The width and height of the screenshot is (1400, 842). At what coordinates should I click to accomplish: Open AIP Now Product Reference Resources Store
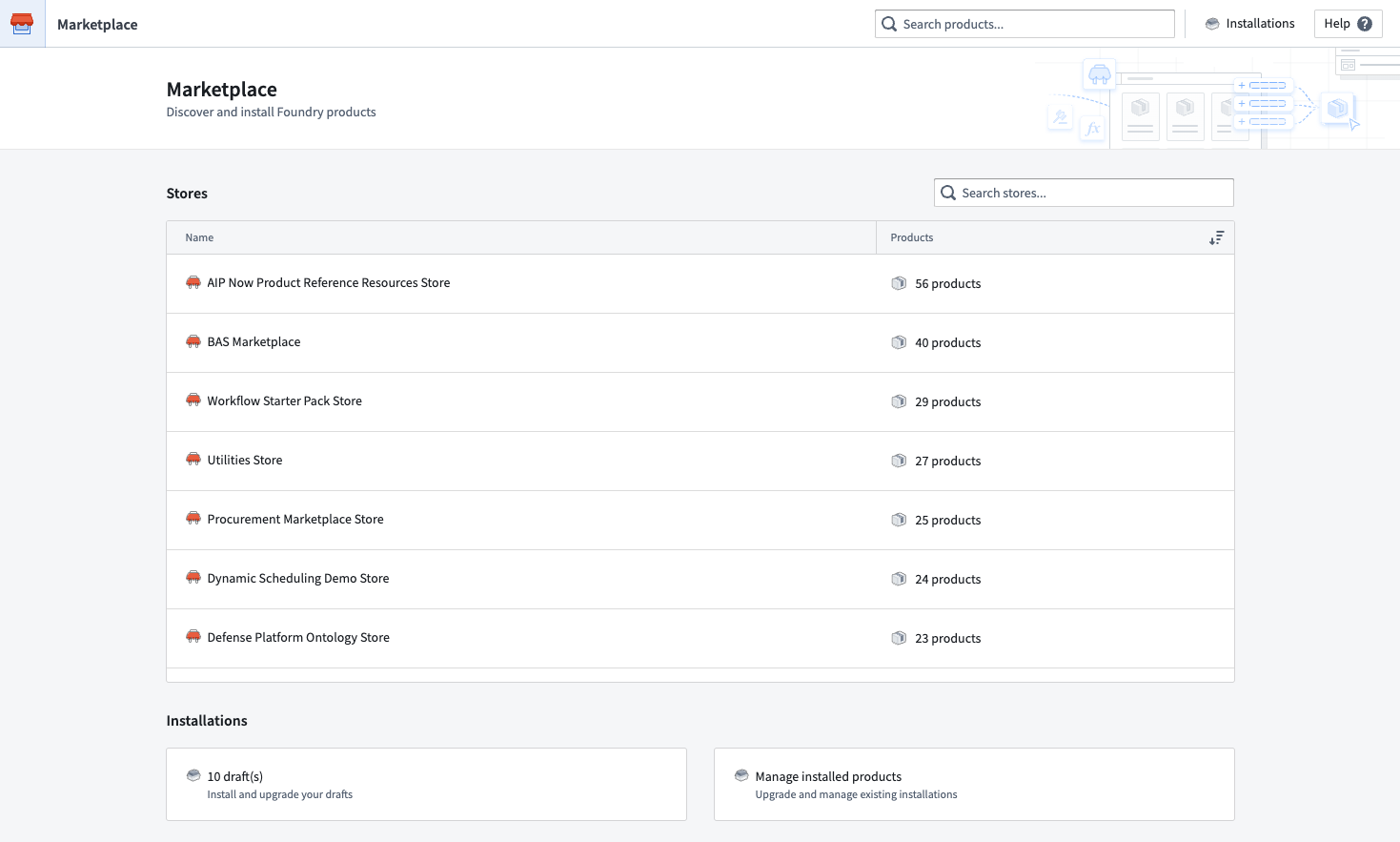[700, 283]
